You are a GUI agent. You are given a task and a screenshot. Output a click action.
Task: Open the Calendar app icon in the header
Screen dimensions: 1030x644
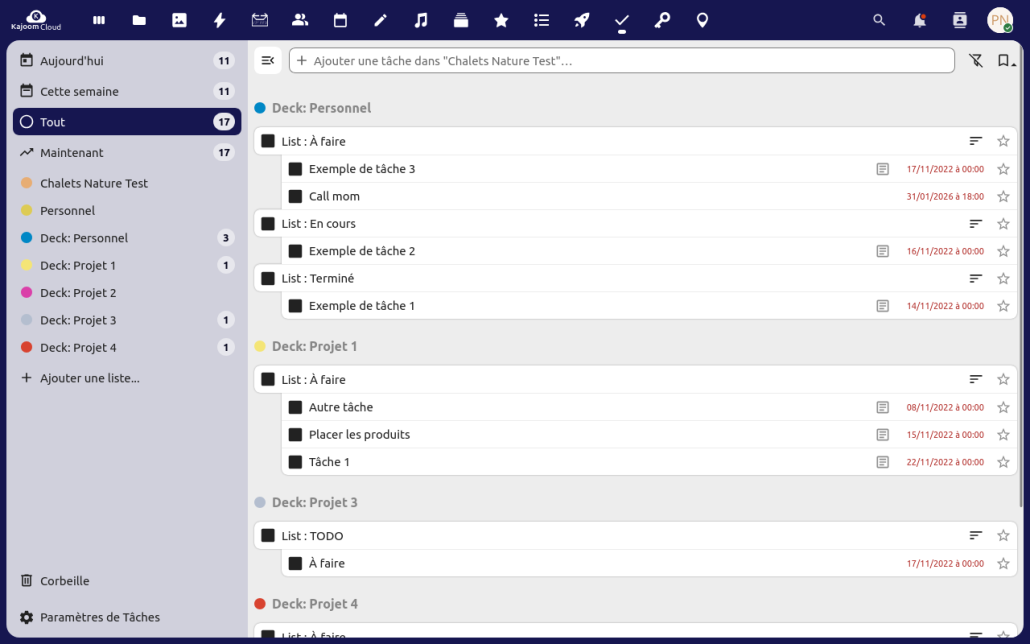340,19
